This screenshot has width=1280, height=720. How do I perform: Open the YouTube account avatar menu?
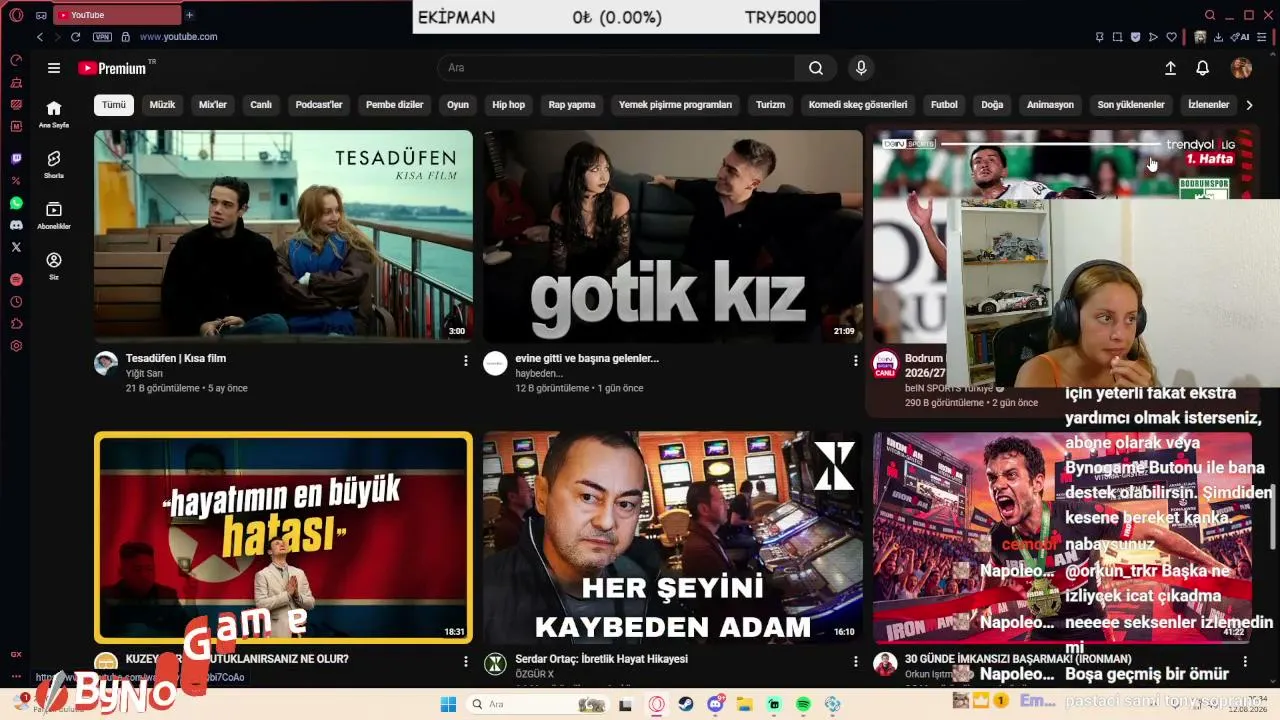point(1241,68)
